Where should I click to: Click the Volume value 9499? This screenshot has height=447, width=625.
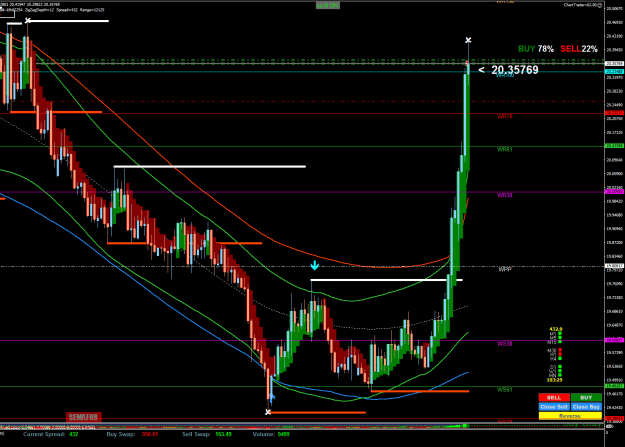point(283,434)
